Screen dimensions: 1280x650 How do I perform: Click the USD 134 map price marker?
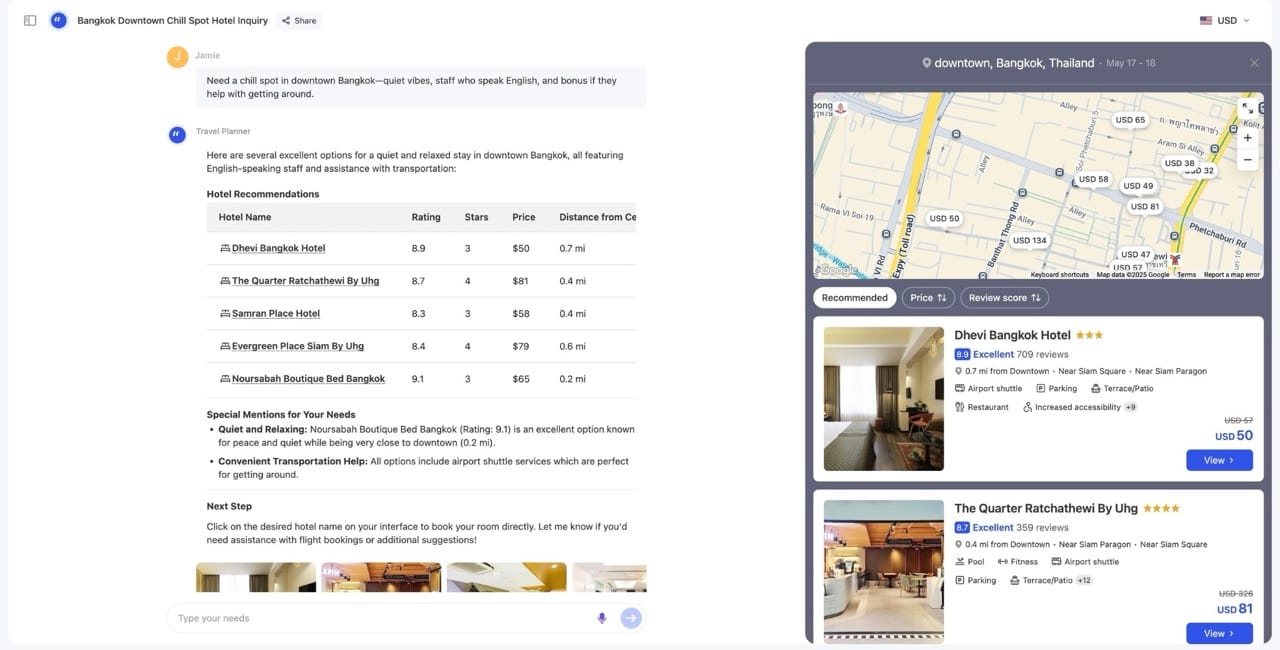1029,240
